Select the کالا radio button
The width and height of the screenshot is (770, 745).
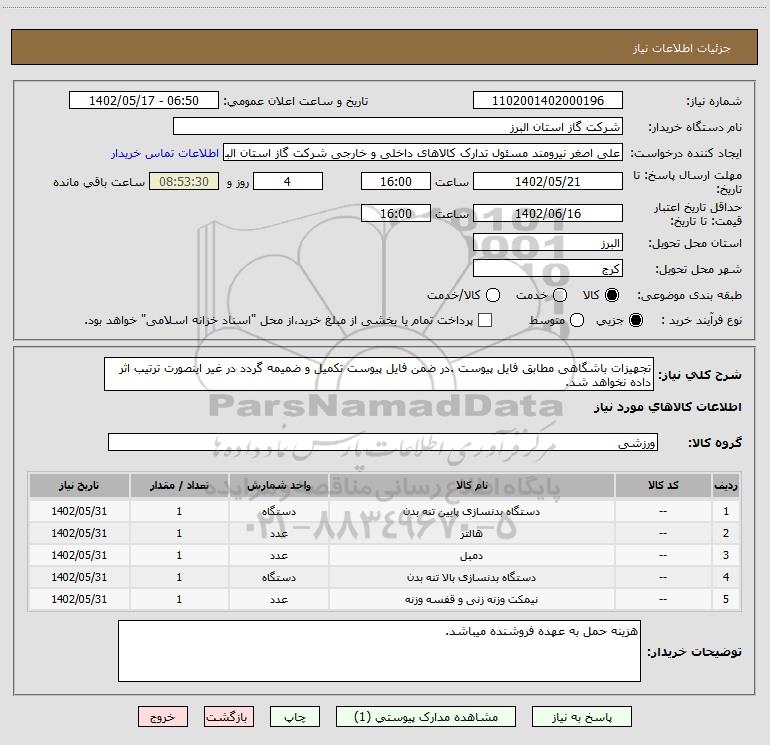(x=612, y=295)
